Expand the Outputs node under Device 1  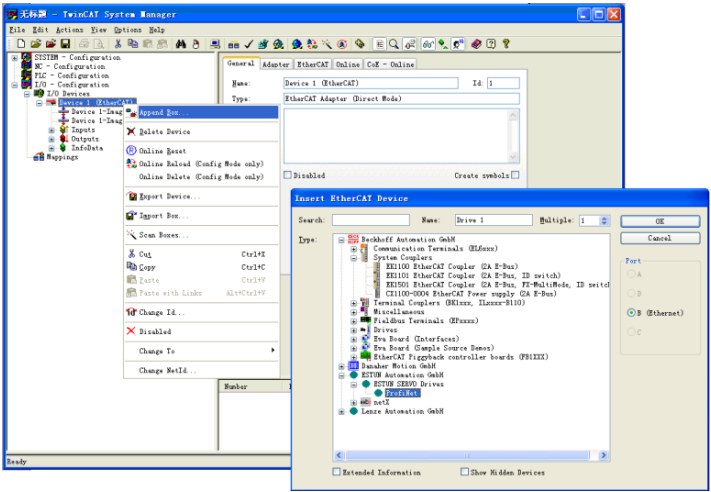[x=51, y=139]
